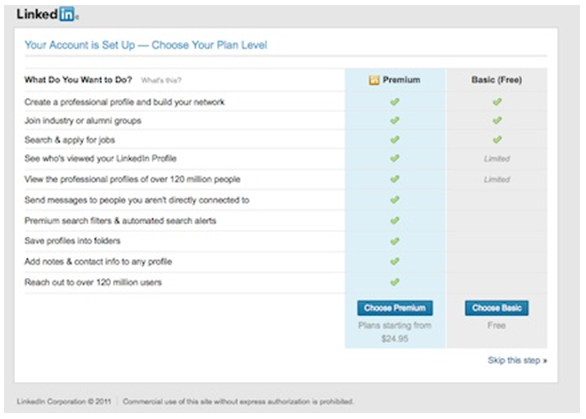Click Premium checkmark for Add notes & contact info
The height and width of the screenshot is (419, 586).
[x=395, y=261]
